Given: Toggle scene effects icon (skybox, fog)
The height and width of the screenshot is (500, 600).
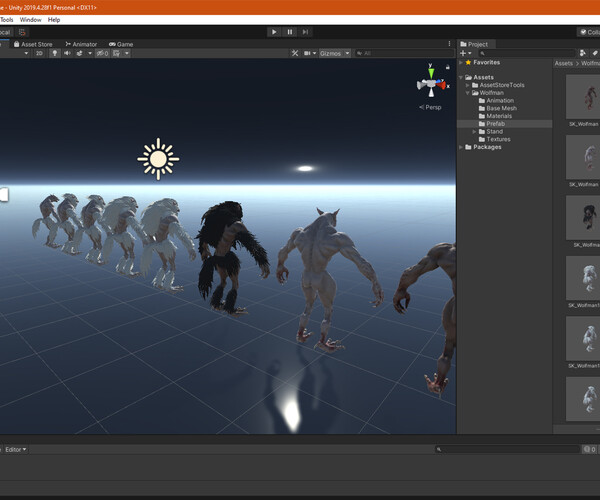Looking at the screenshot, I should [x=80, y=53].
